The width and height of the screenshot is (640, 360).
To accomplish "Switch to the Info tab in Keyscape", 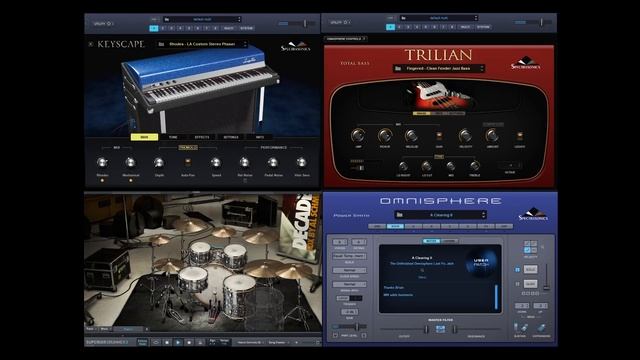I will (x=260, y=137).
